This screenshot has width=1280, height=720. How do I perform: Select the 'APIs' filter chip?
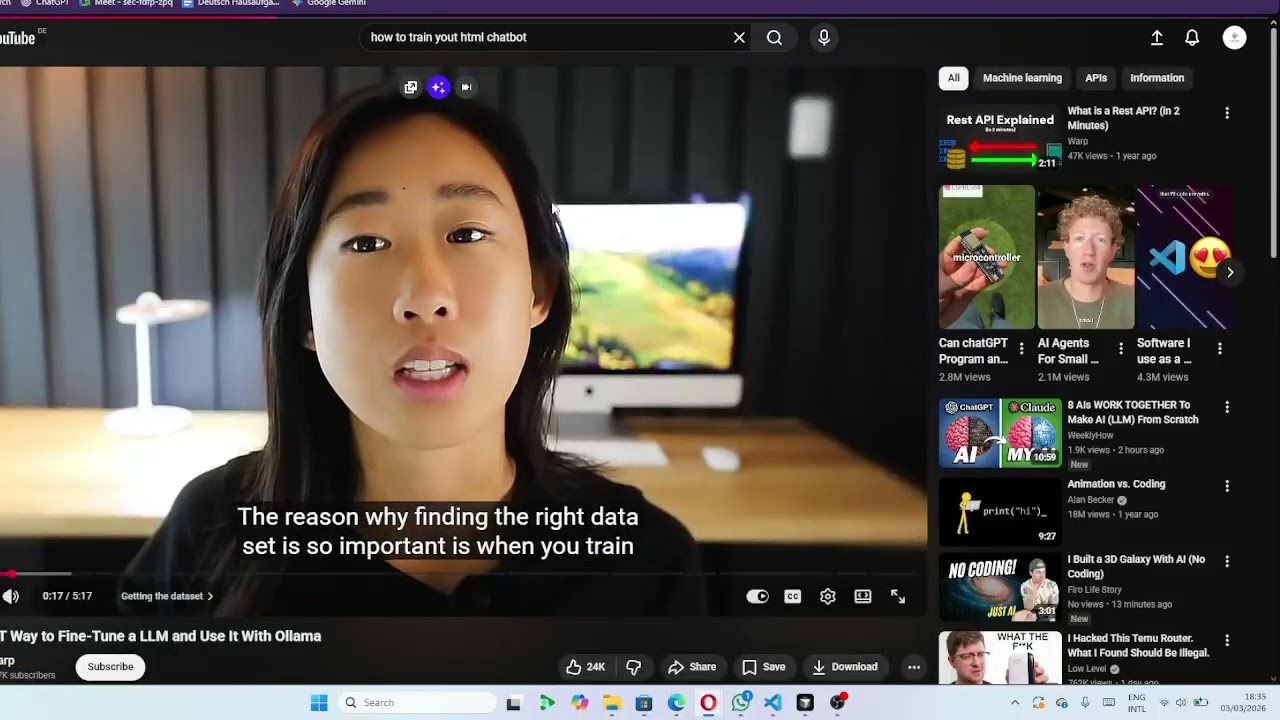[x=1096, y=78]
